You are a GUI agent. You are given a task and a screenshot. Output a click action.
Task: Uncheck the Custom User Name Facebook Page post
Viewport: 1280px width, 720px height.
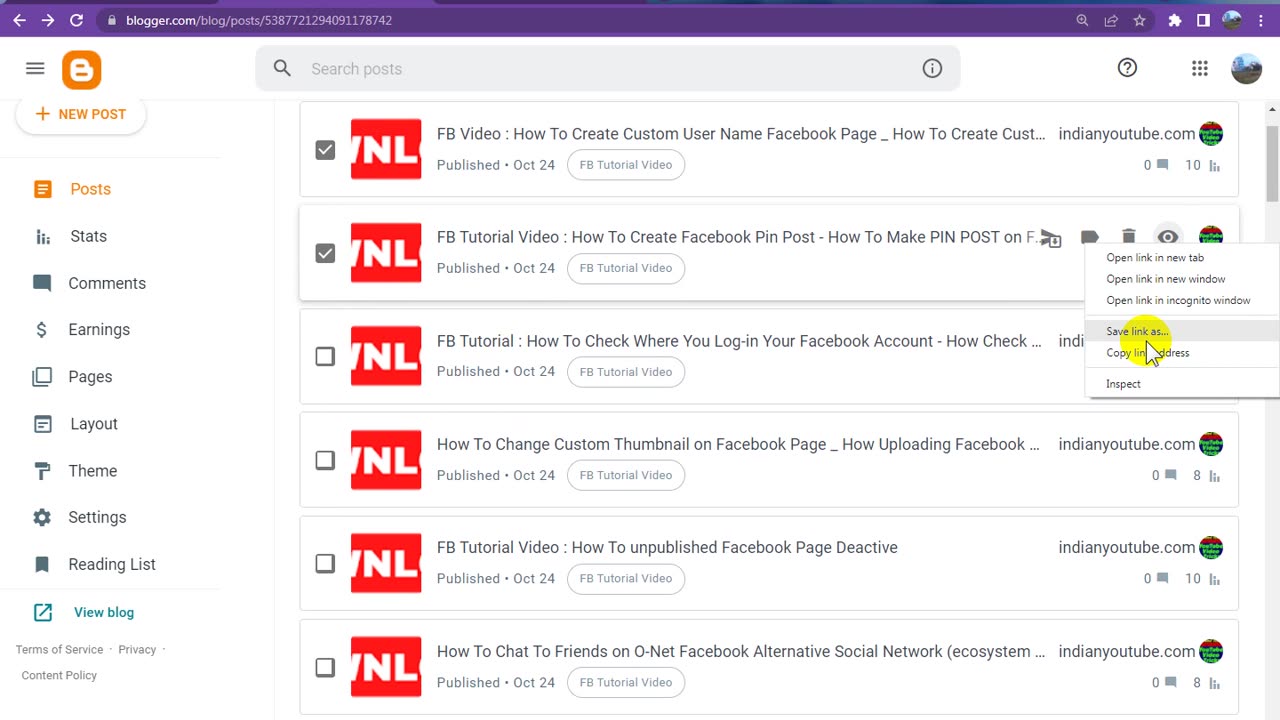click(325, 150)
